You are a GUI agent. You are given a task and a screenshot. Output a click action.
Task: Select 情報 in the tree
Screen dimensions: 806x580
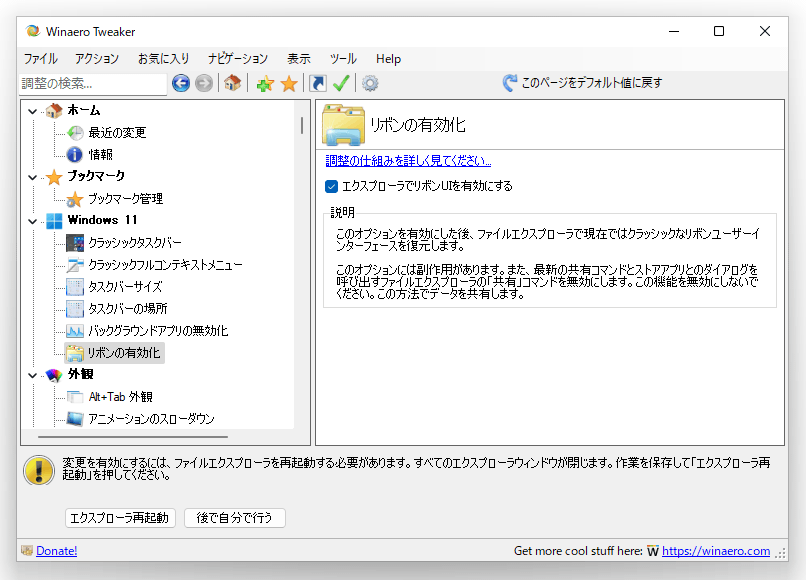click(101, 154)
